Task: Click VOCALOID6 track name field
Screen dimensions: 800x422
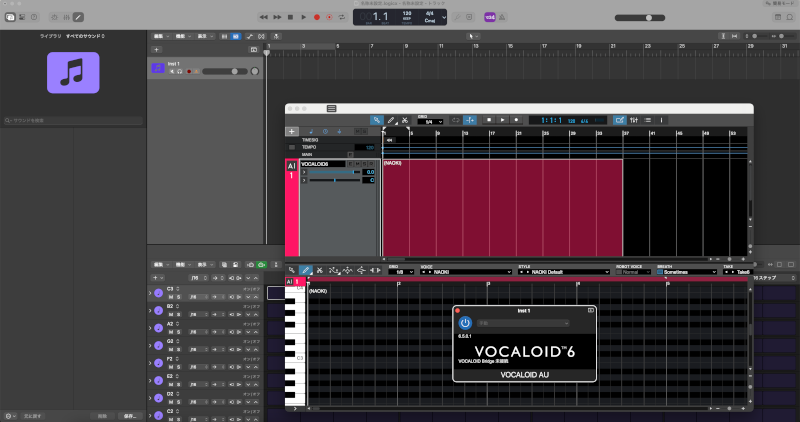Action: click(323, 164)
